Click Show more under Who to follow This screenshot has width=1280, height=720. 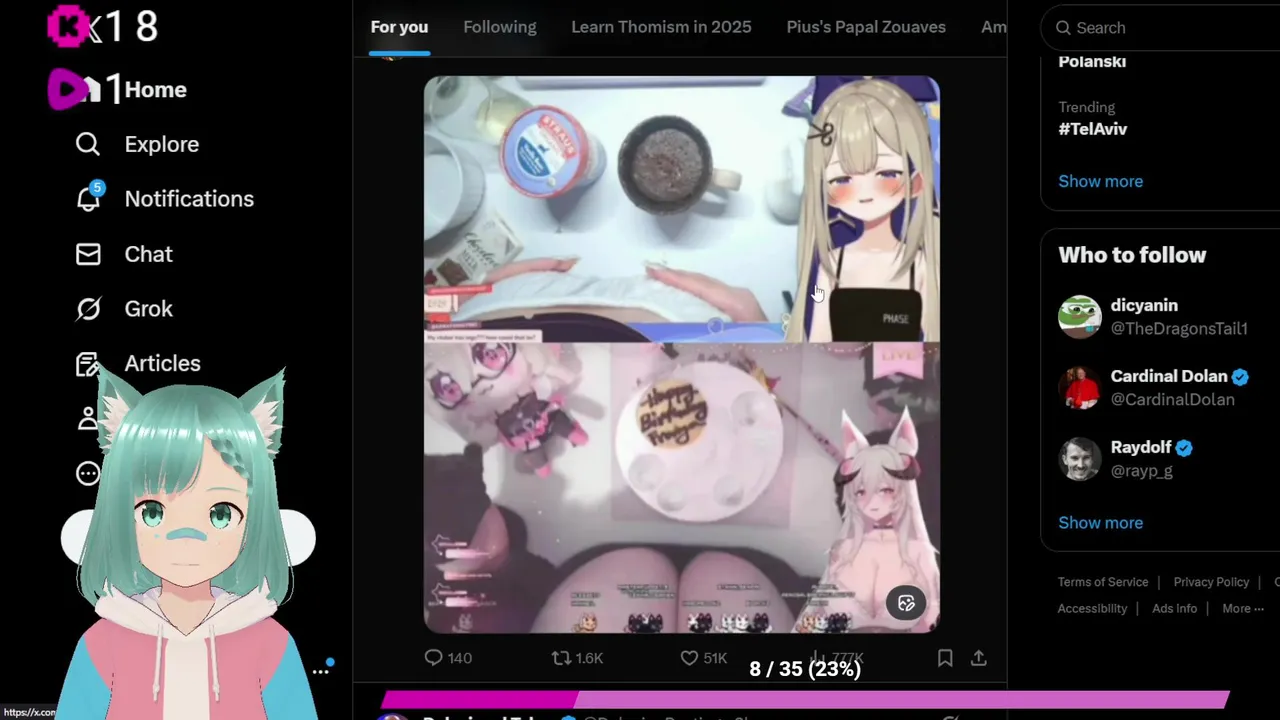(x=1100, y=523)
